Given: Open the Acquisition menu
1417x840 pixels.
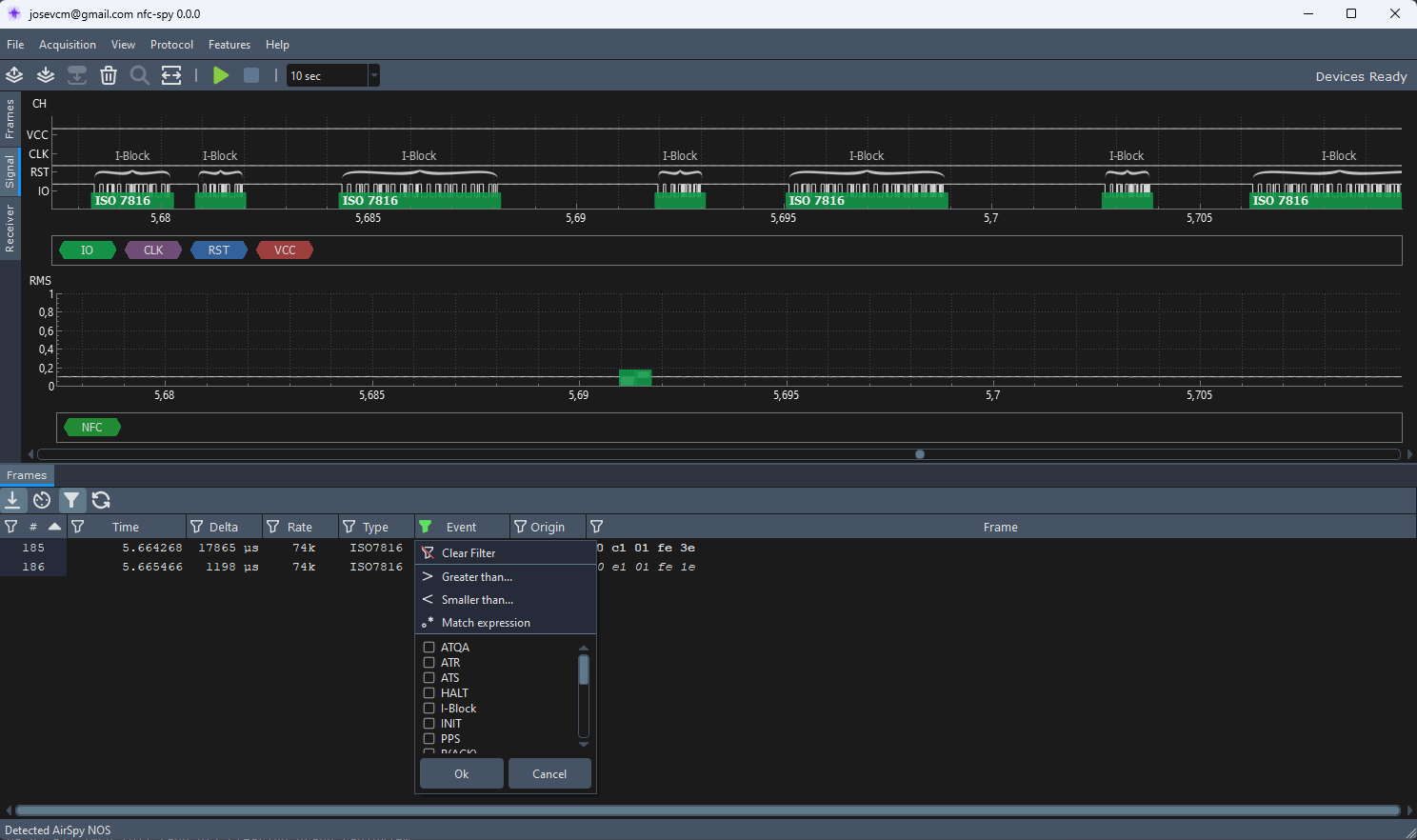Looking at the screenshot, I should pyautogui.click(x=68, y=45).
